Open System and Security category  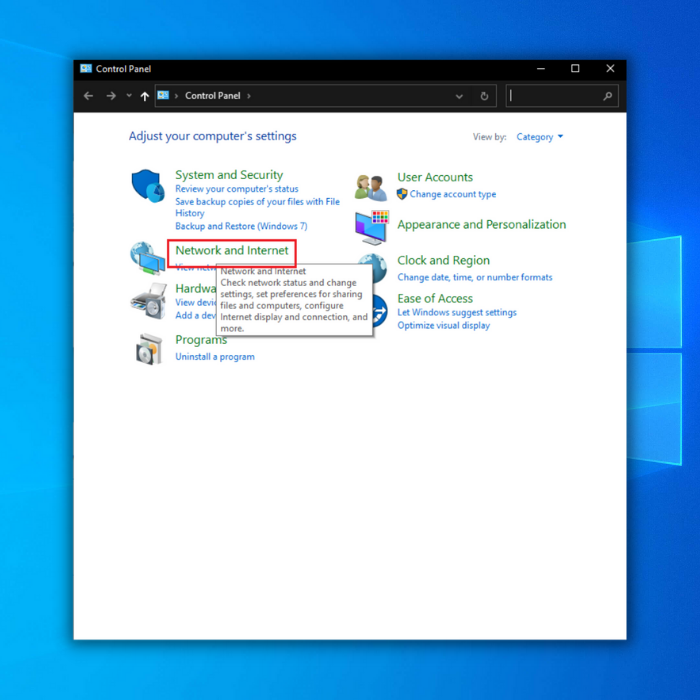click(229, 175)
